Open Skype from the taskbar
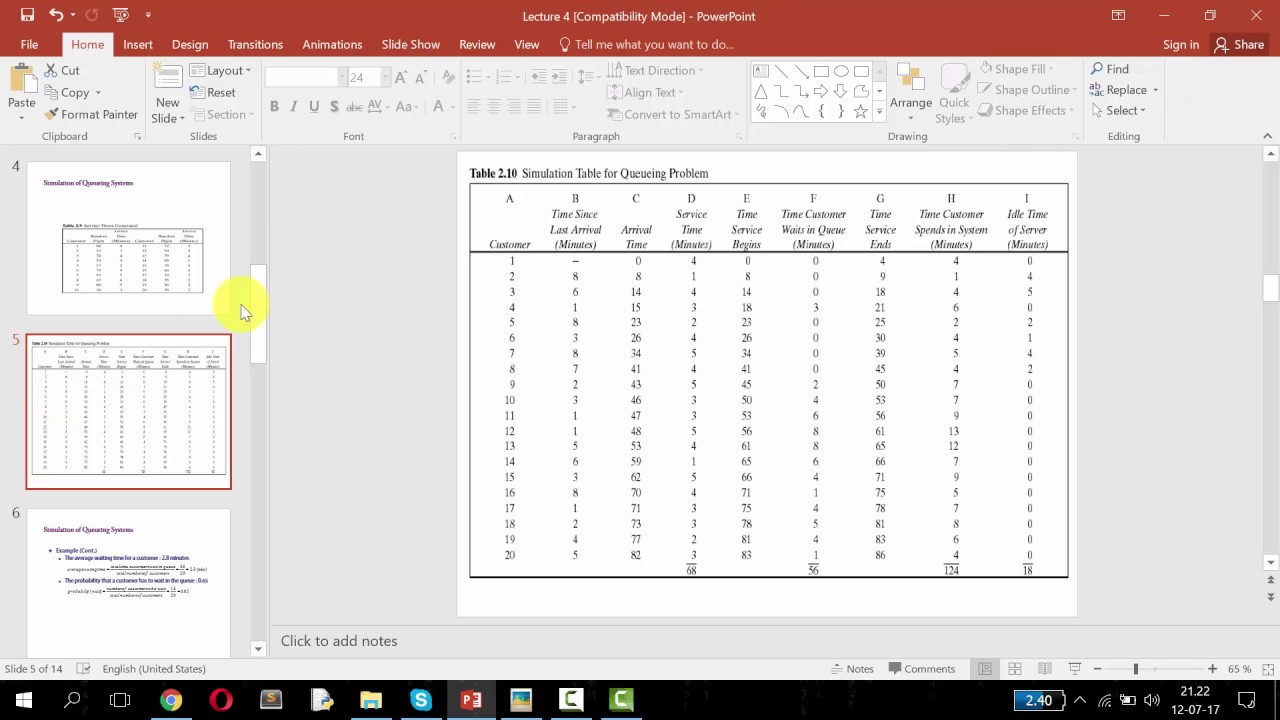This screenshot has height=720, width=1280. 421,700
